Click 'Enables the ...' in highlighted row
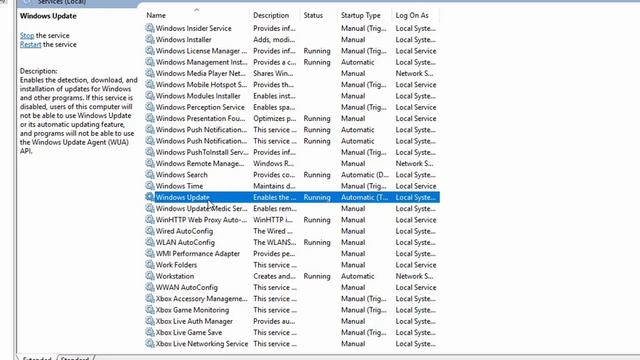The height and width of the screenshot is (360, 640). (x=275, y=197)
